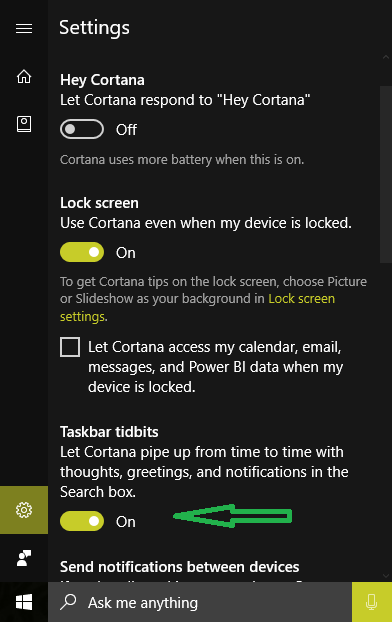This screenshot has height=622, width=392.
Task: Click the Ask me anything search box
Action: click(200, 602)
